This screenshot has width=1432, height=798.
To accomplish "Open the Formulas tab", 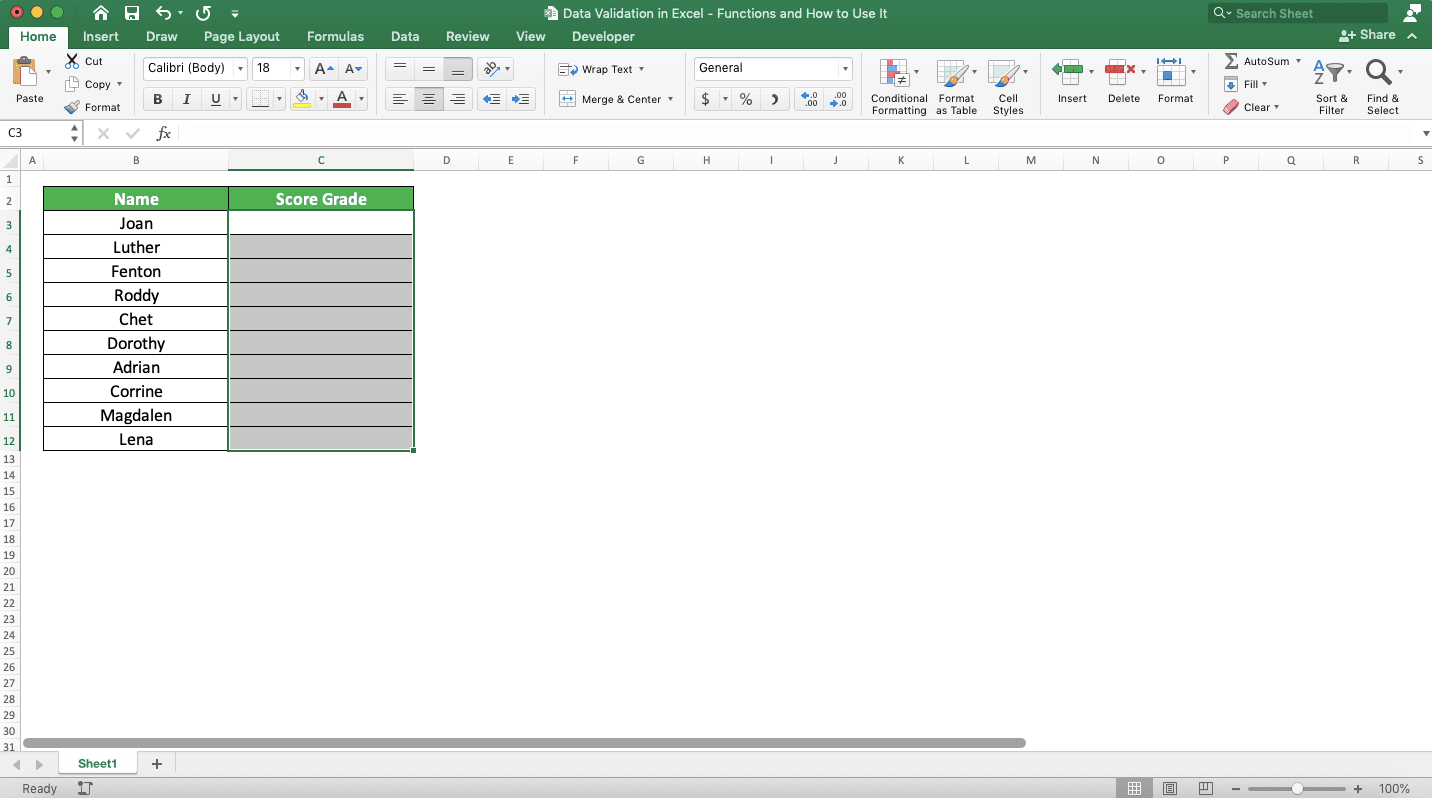I will [x=335, y=36].
